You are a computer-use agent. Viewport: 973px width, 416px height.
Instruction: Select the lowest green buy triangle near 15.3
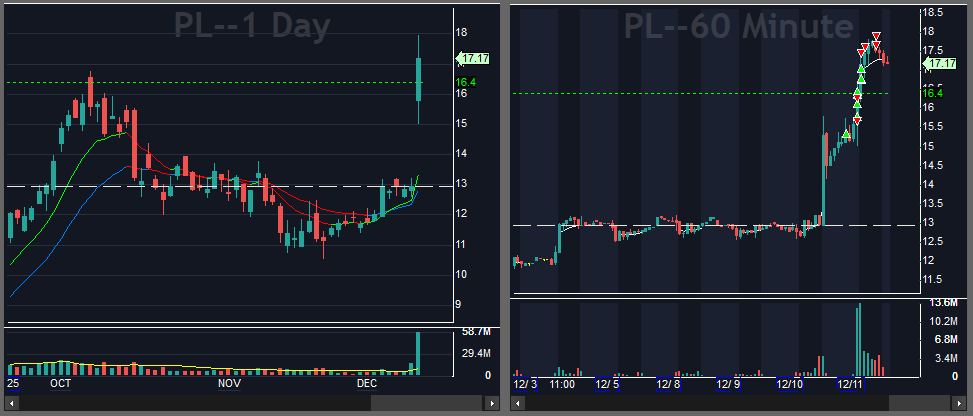[x=846, y=134]
